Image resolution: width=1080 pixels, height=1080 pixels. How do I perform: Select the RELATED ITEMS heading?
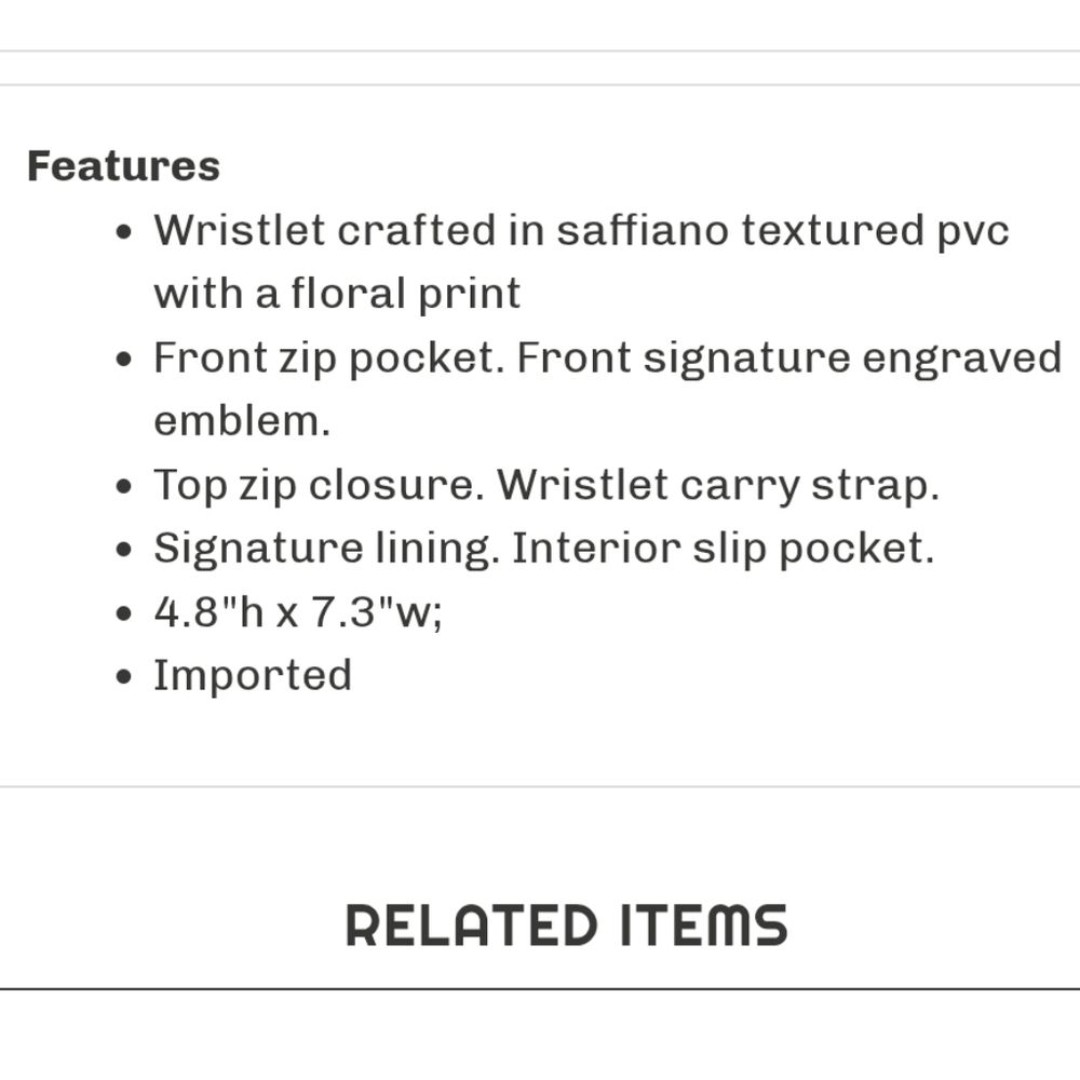tap(566, 926)
